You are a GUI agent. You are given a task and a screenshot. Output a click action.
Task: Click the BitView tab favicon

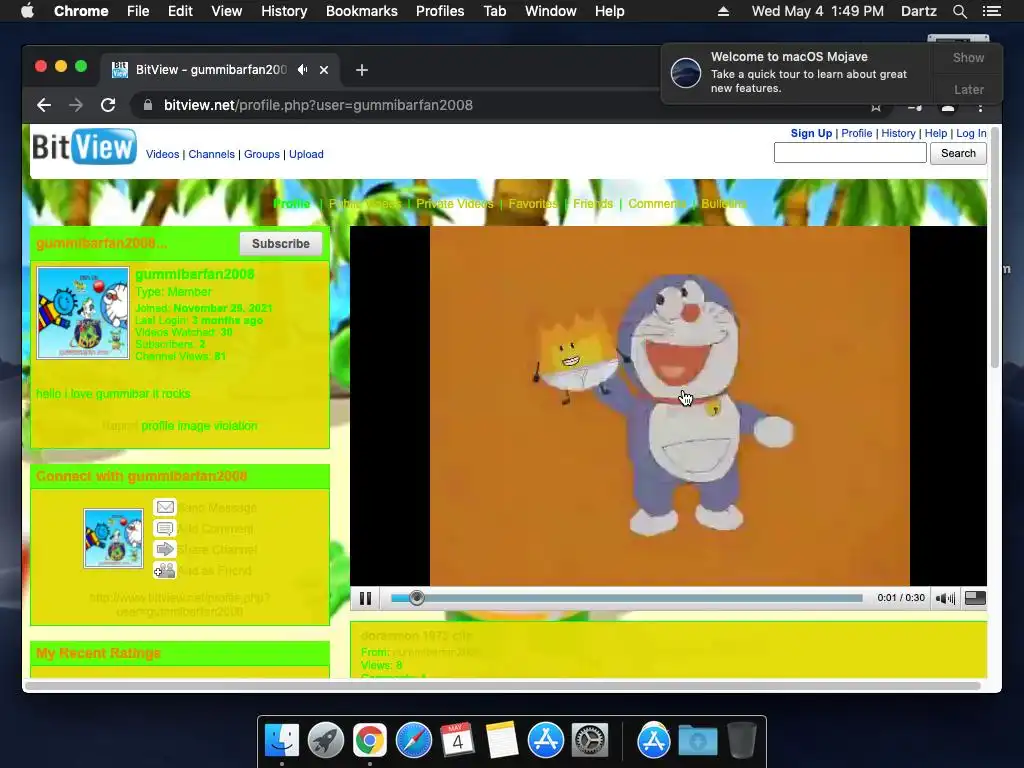[120, 70]
